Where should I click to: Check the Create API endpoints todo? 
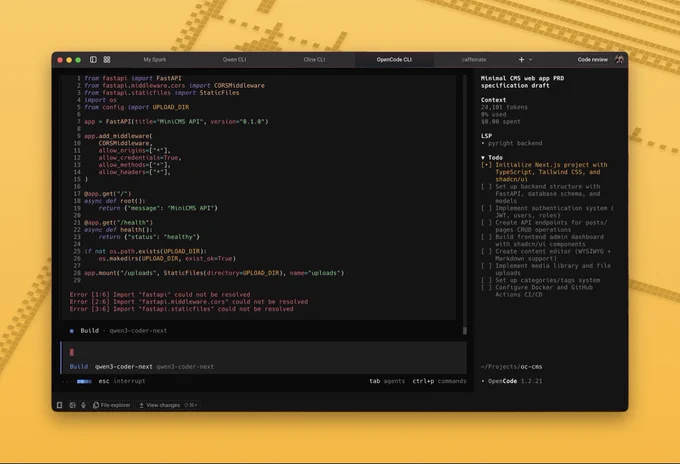[486, 222]
